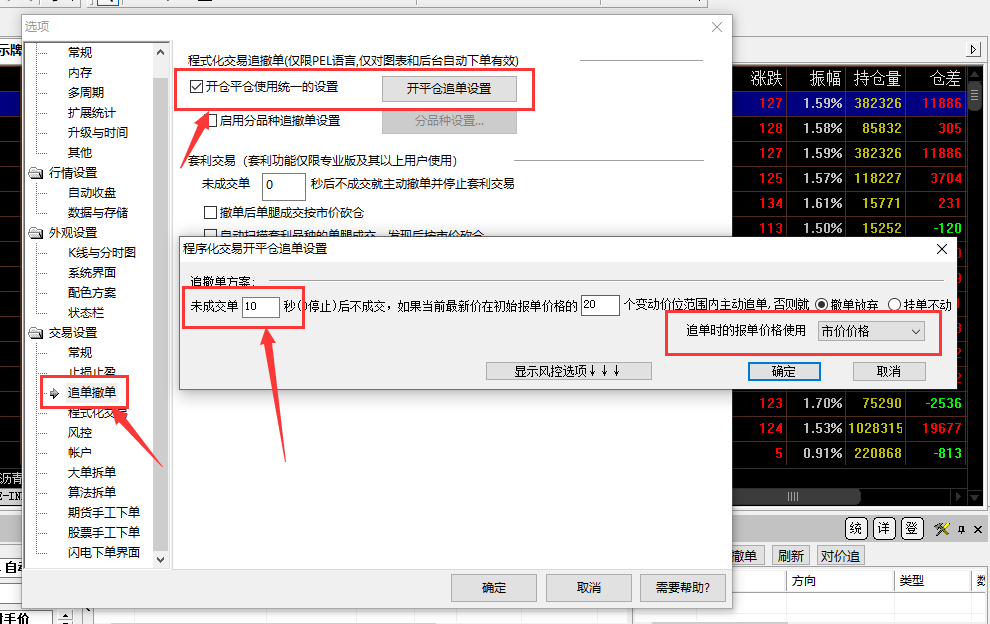The width and height of the screenshot is (990, 624).
Task: Select 自动收盘 under 行情设置
Action: click(92, 193)
